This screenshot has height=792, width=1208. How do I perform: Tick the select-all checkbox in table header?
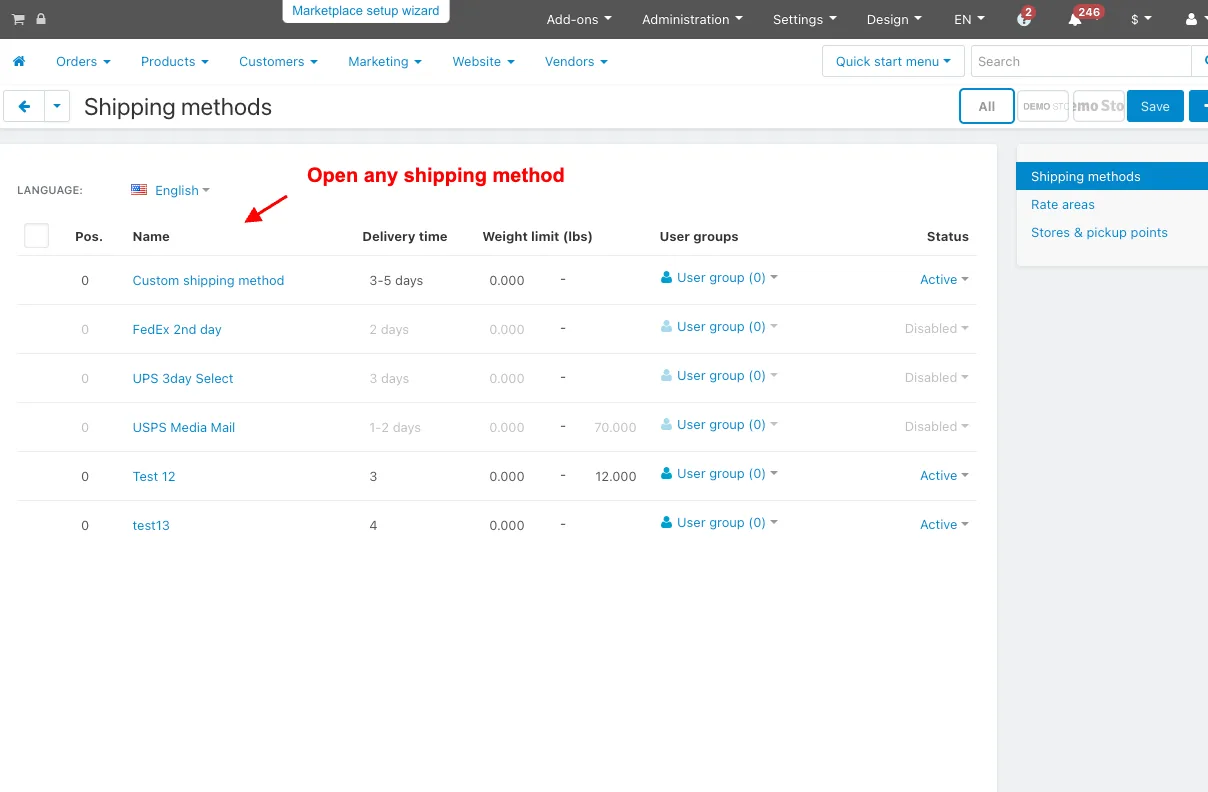(36, 235)
